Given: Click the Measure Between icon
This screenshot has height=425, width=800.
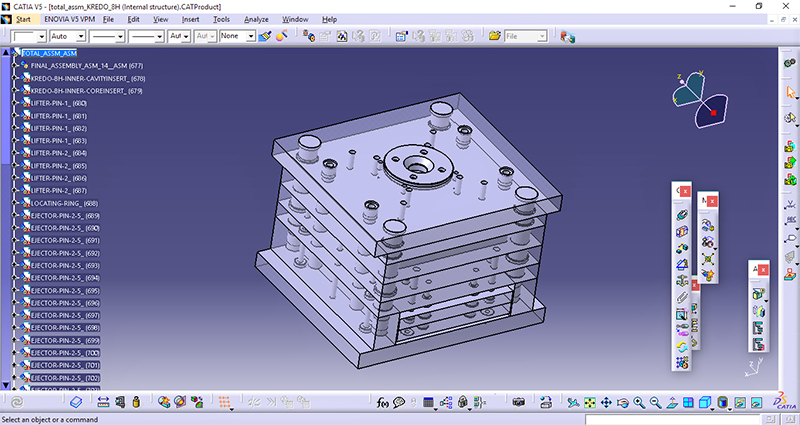Looking at the screenshot, I should [103, 402].
